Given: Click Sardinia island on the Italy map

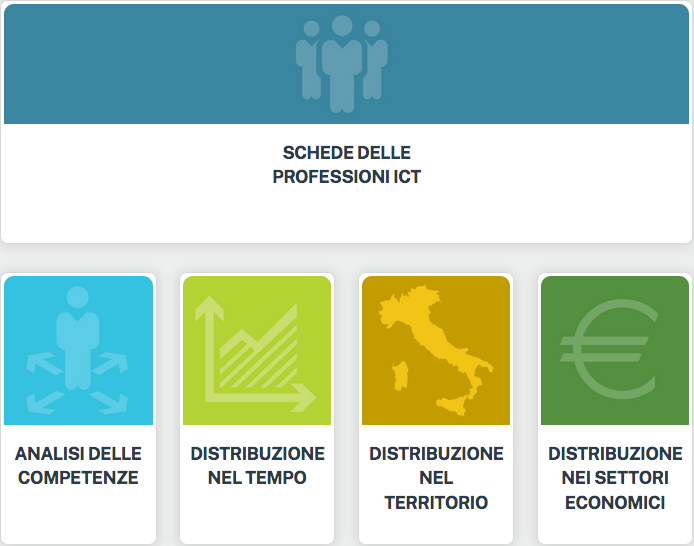Looking at the screenshot, I should 400,376.
